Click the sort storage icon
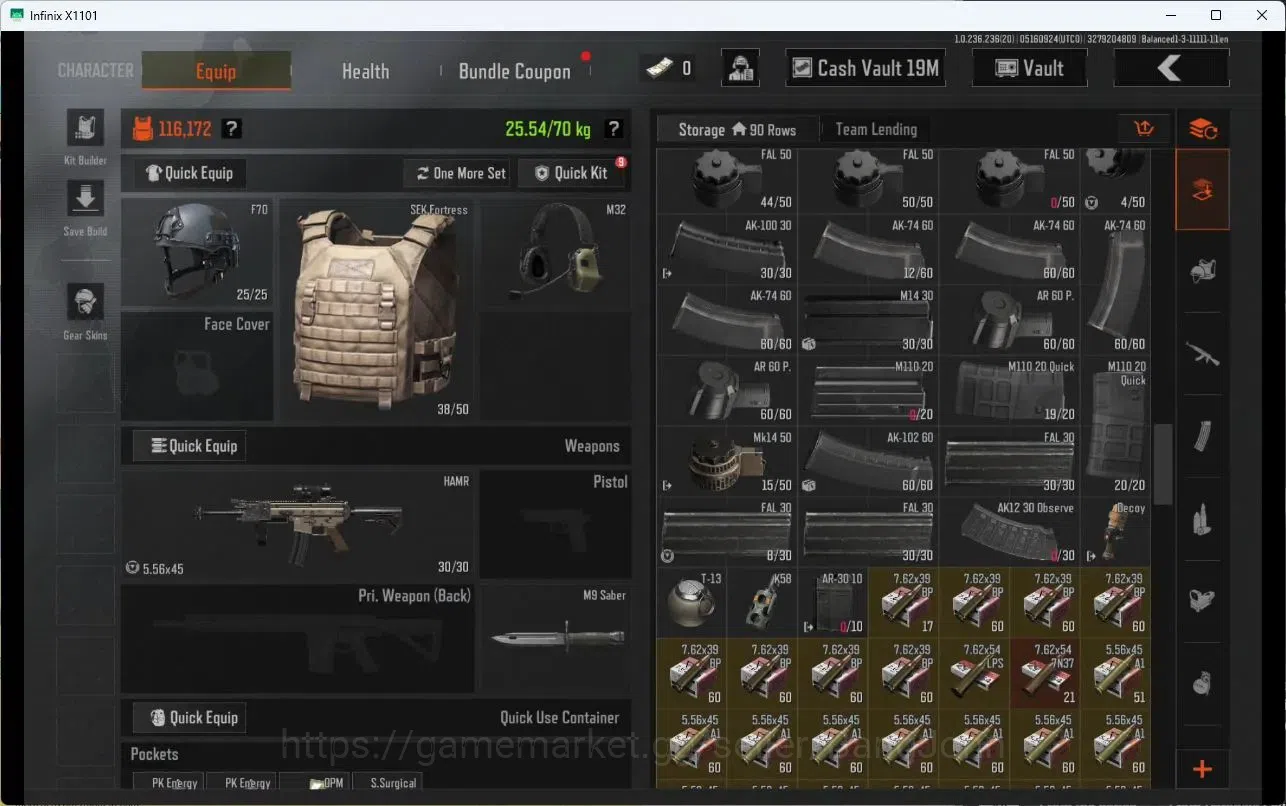 (1144, 129)
